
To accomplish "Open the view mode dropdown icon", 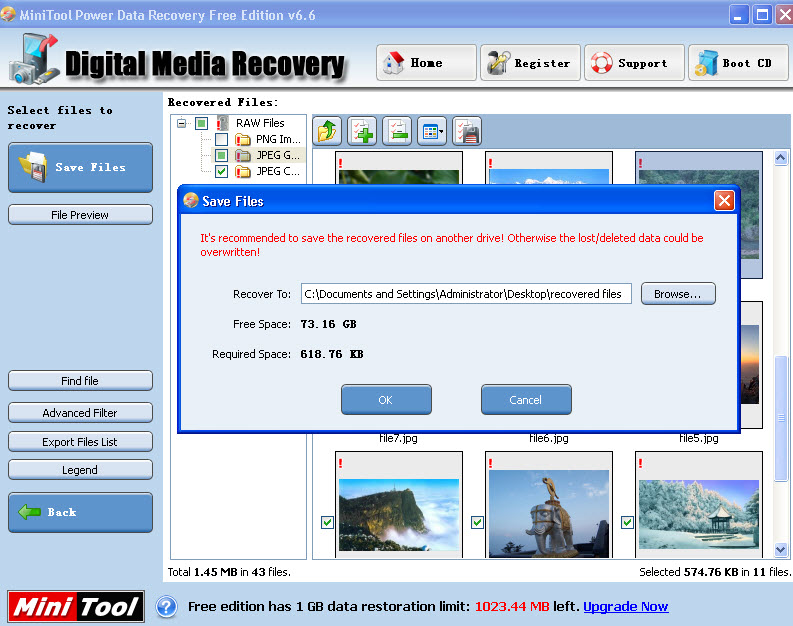I will (432, 131).
